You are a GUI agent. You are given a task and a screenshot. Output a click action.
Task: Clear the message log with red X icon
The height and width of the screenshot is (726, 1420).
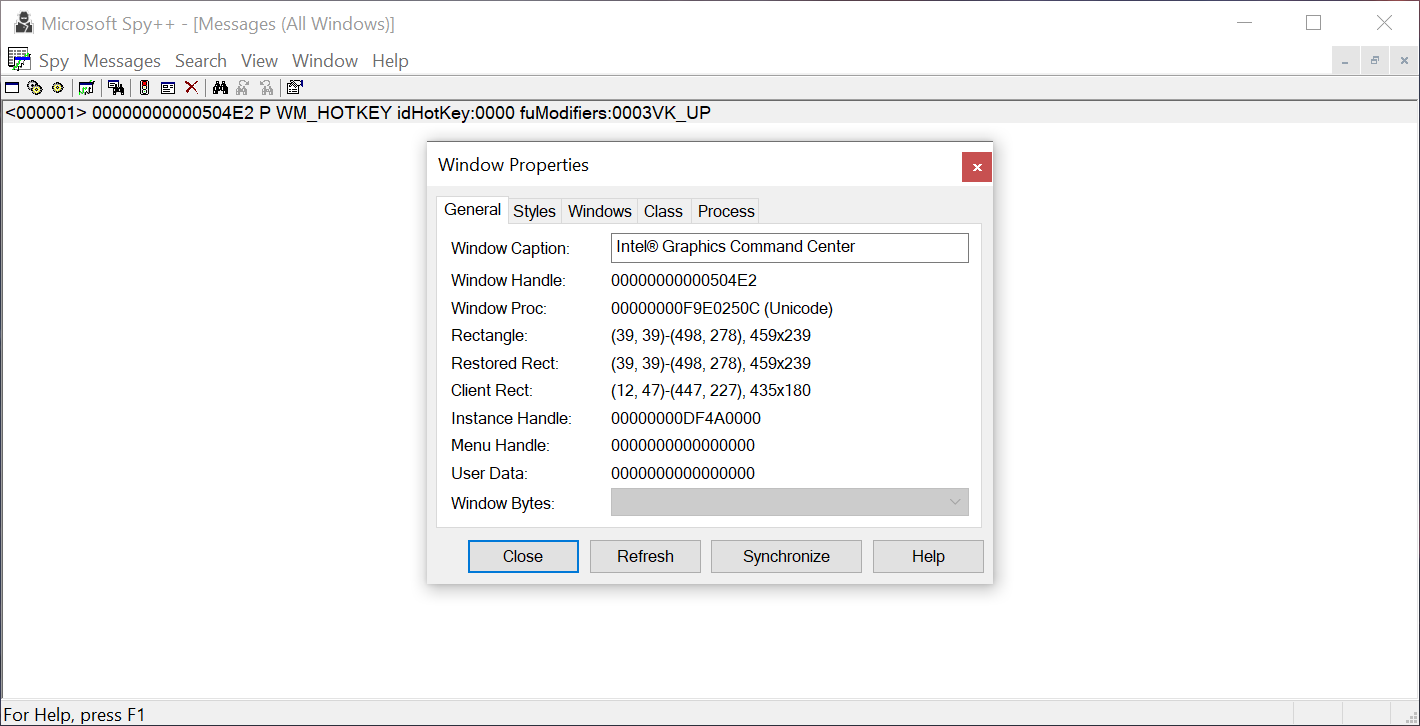pos(191,88)
